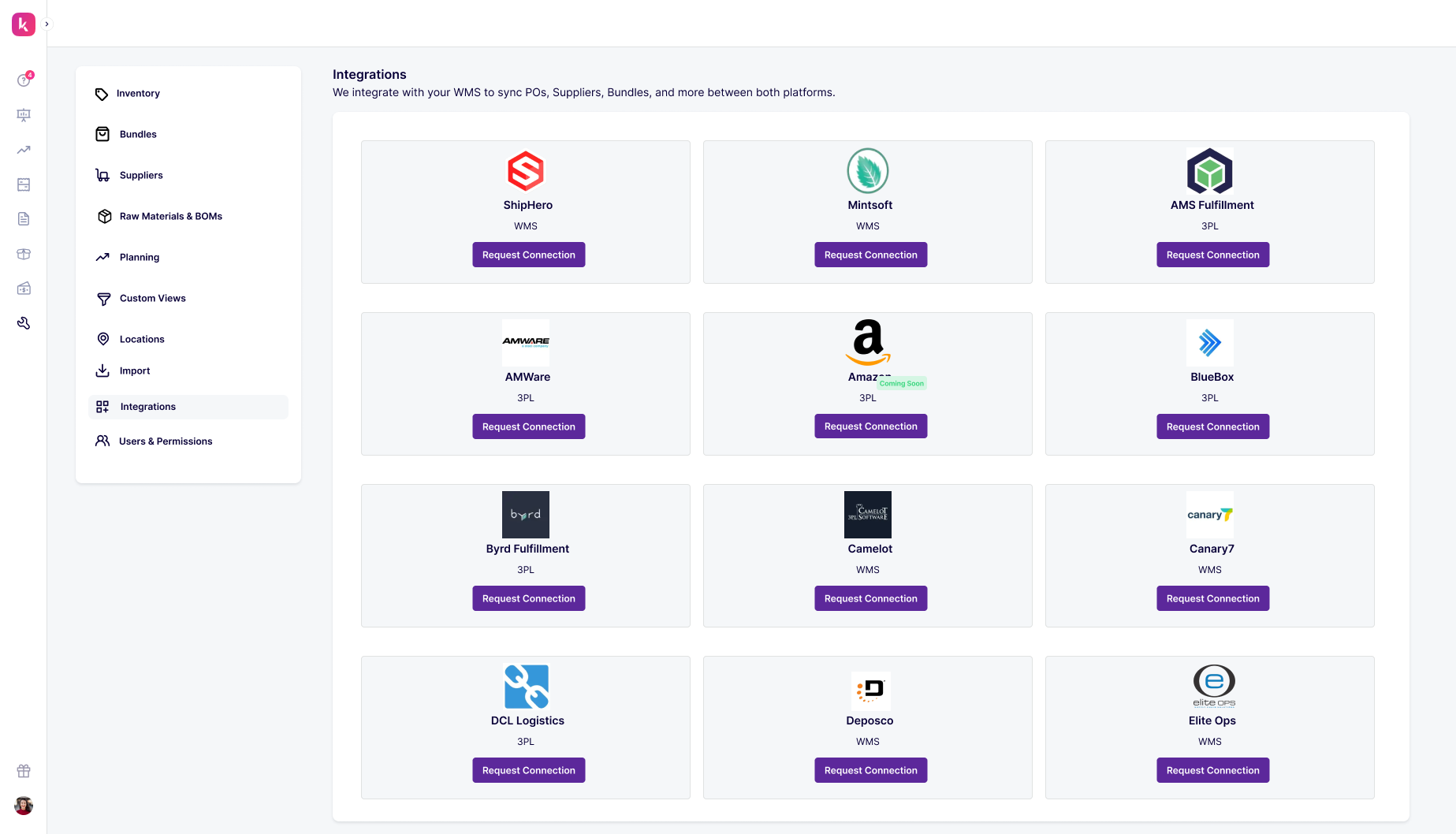Request Connection for Canary7
1456x834 pixels.
coord(1213,598)
